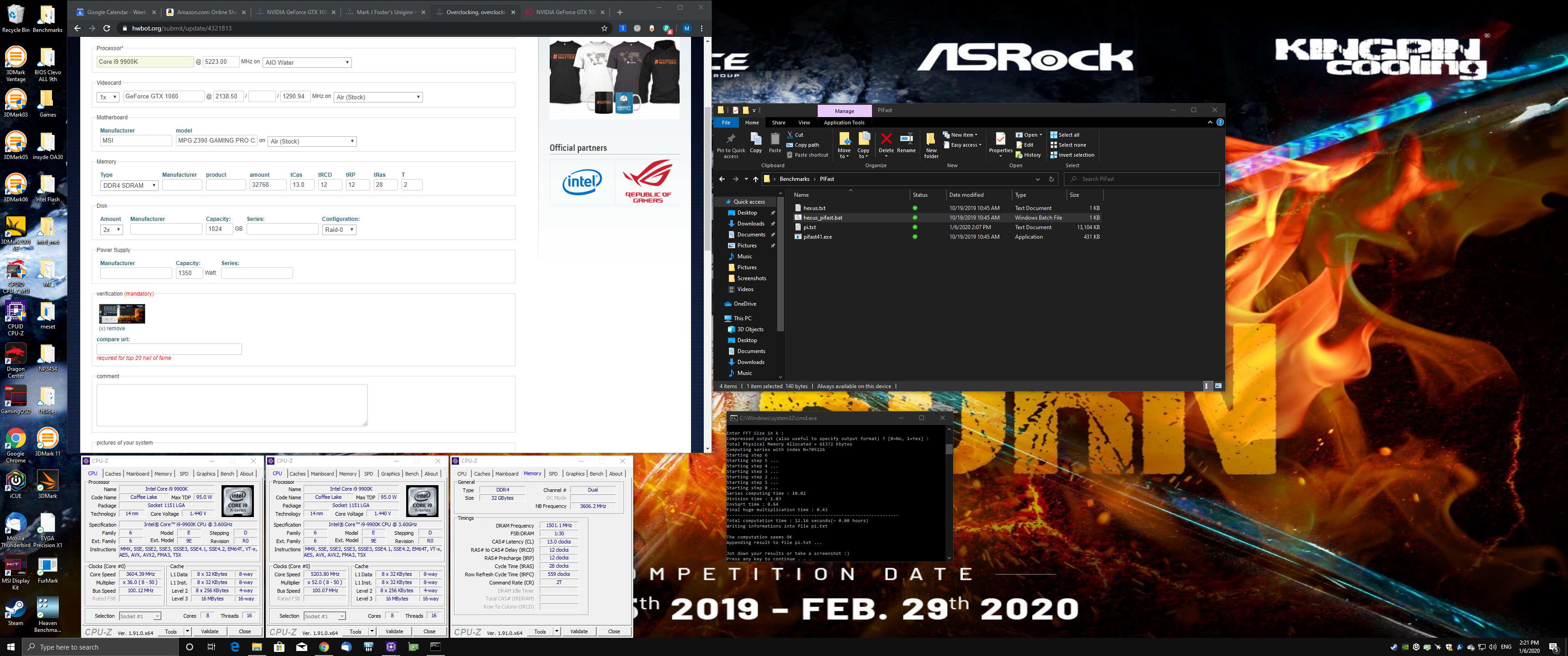Switch to the Amazon.com Chrome tab
This screenshot has height=656, width=1568.
[x=205, y=12]
